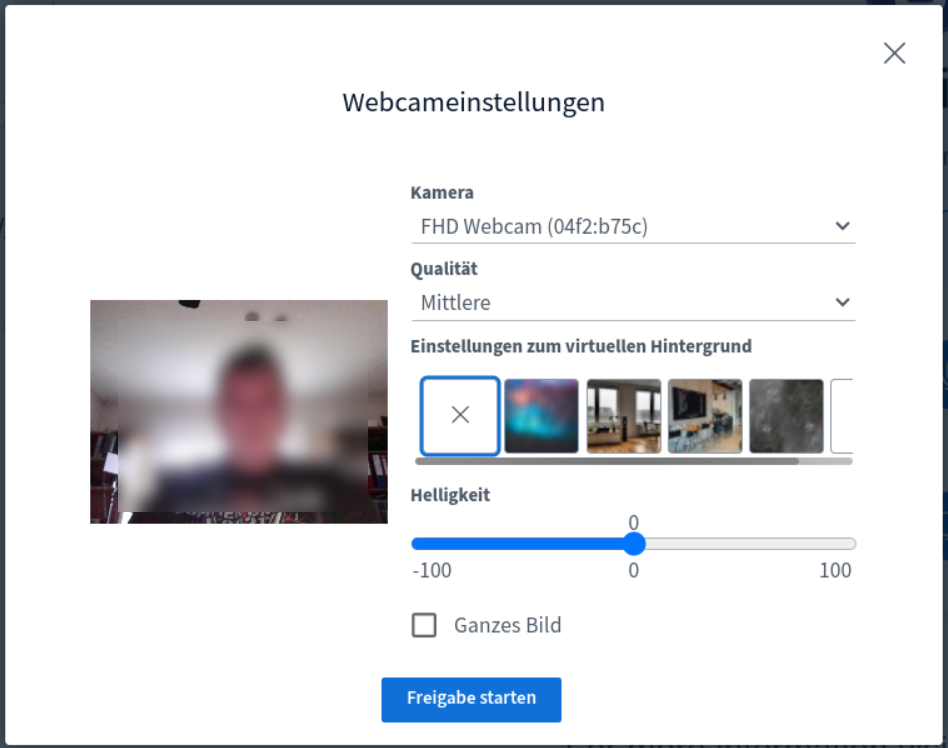The height and width of the screenshot is (748, 948).
Task: Open the Kamera device dropdown
Action: [x=620, y=227]
